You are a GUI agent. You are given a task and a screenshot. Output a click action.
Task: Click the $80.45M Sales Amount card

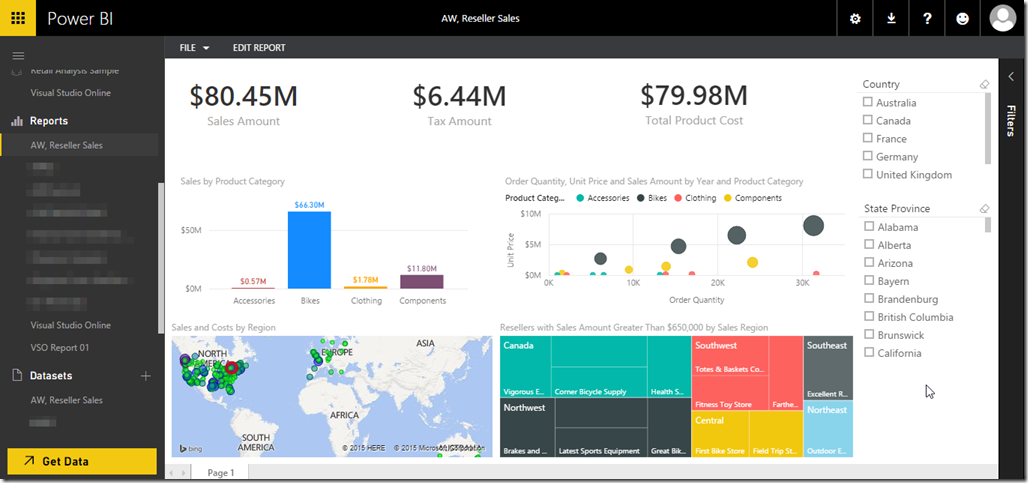243,104
